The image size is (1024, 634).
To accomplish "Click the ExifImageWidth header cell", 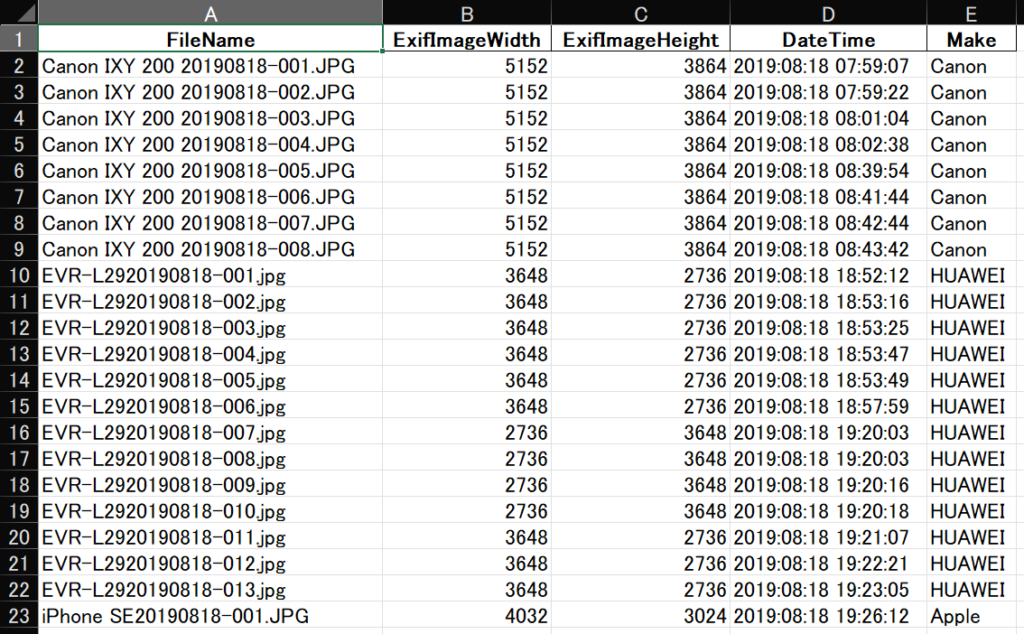I will pyautogui.click(x=467, y=40).
